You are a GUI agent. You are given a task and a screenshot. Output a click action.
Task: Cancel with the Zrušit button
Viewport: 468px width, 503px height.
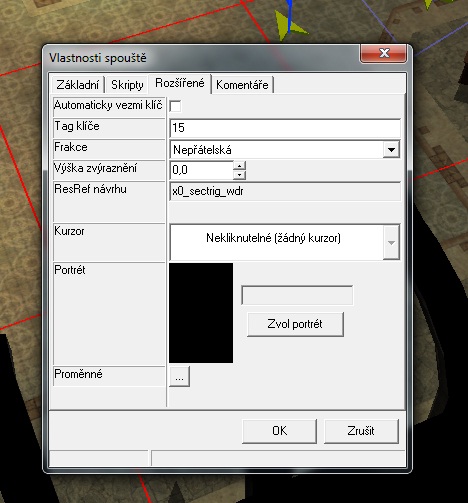click(361, 431)
